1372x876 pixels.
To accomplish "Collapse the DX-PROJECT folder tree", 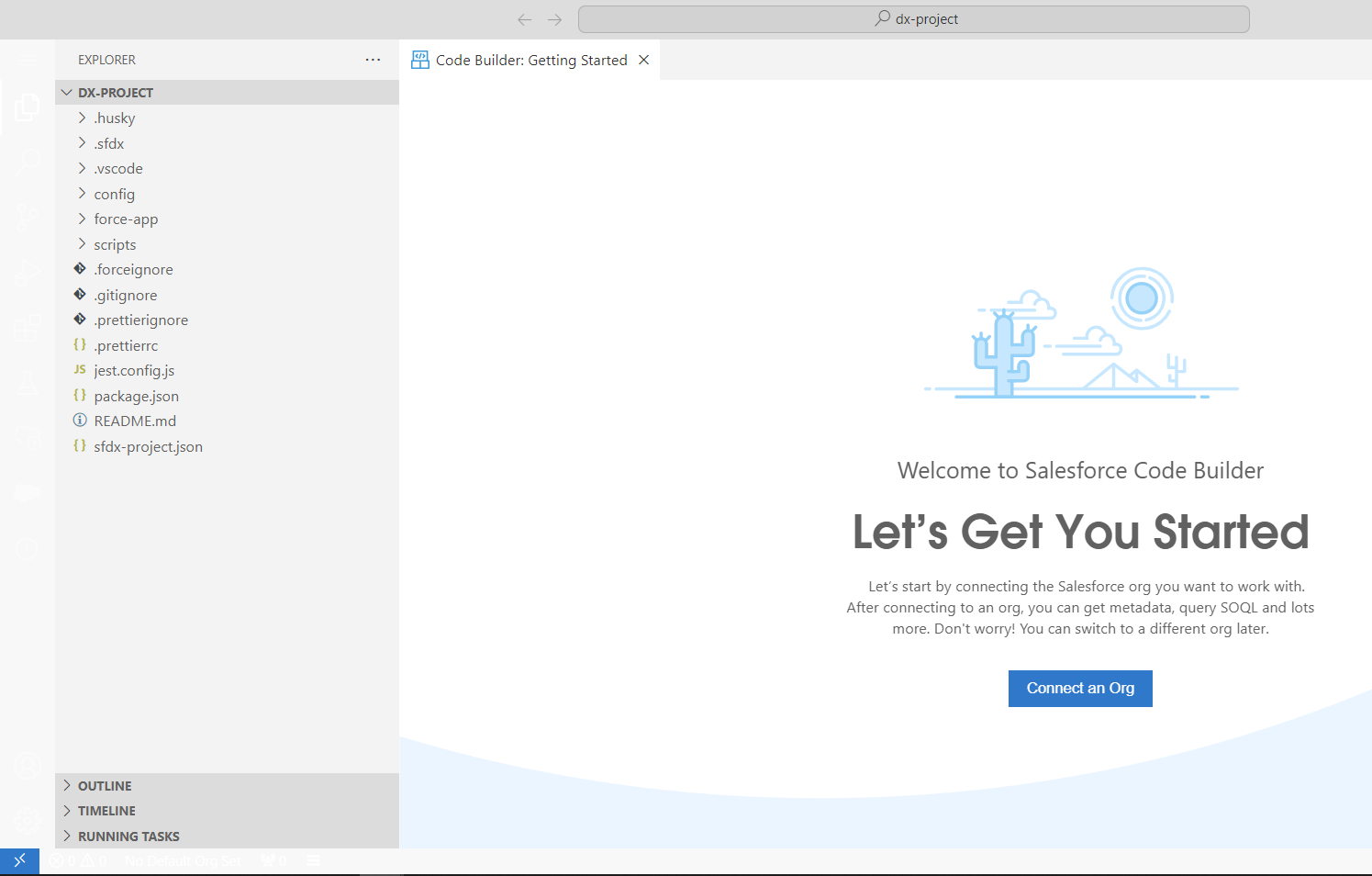I will pos(66,92).
